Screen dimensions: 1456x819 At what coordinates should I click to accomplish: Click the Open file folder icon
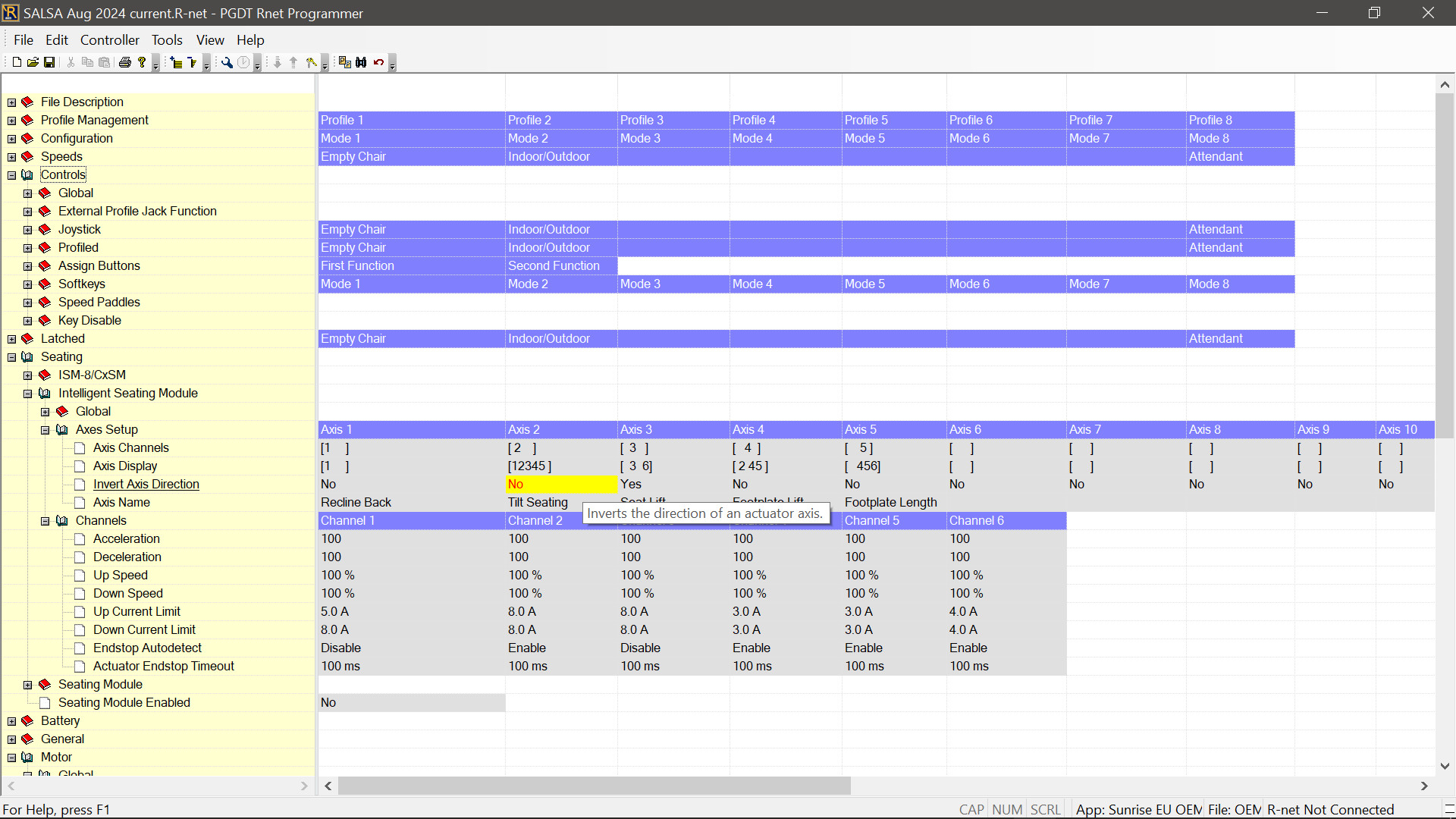point(33,62)
